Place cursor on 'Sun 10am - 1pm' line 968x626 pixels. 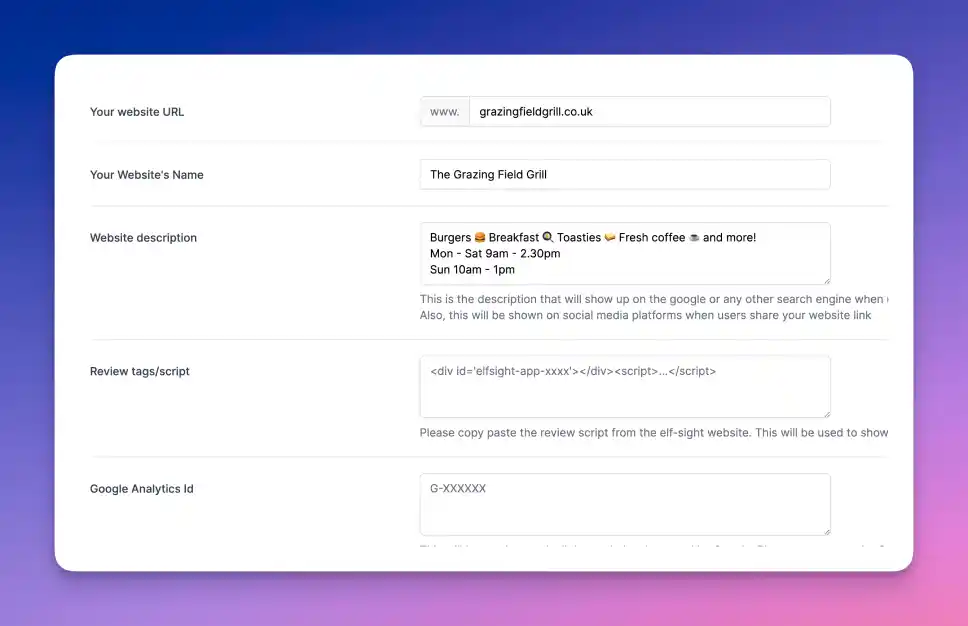point(472,270)
